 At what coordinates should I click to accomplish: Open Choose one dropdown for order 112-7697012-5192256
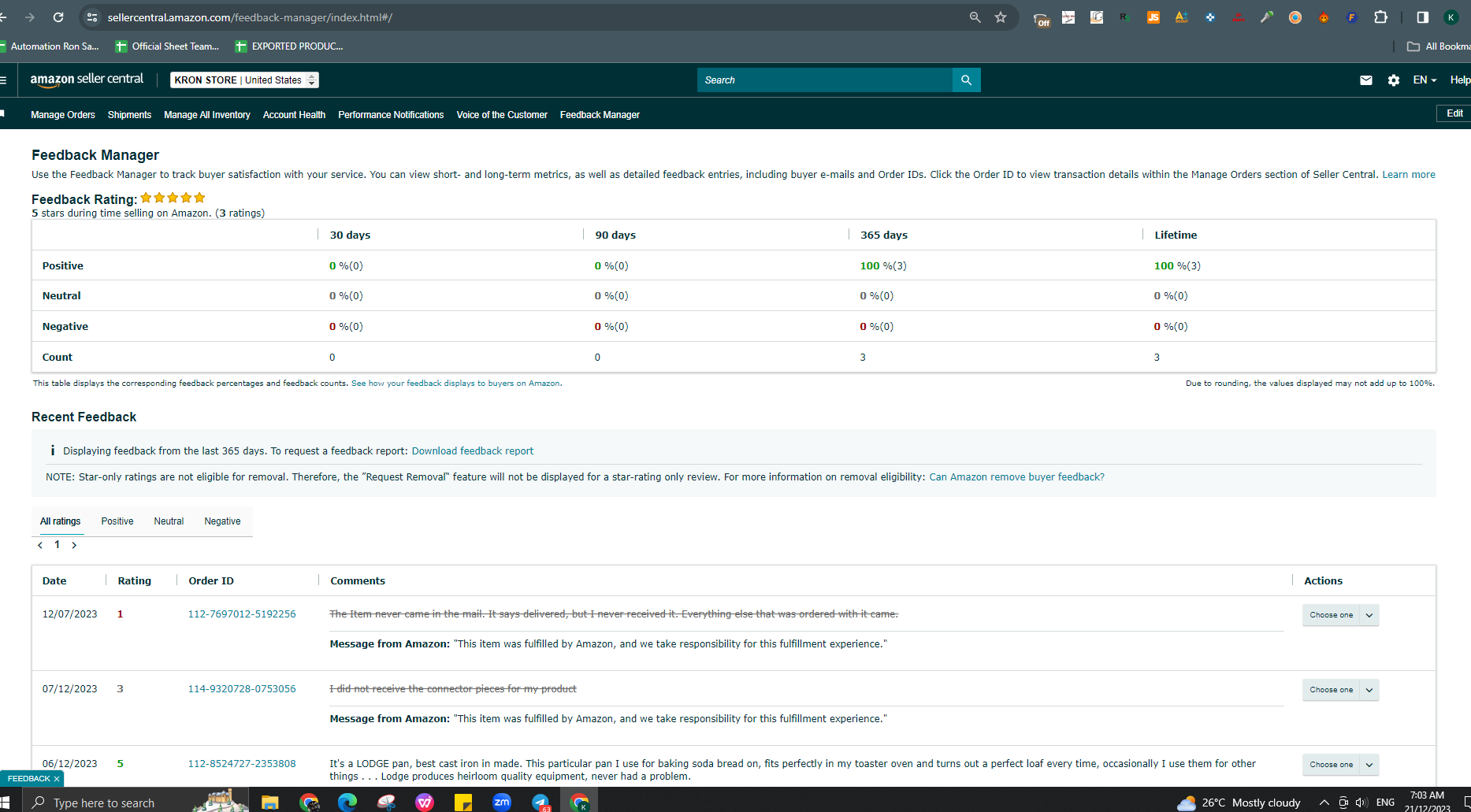tap(1340, 615)
